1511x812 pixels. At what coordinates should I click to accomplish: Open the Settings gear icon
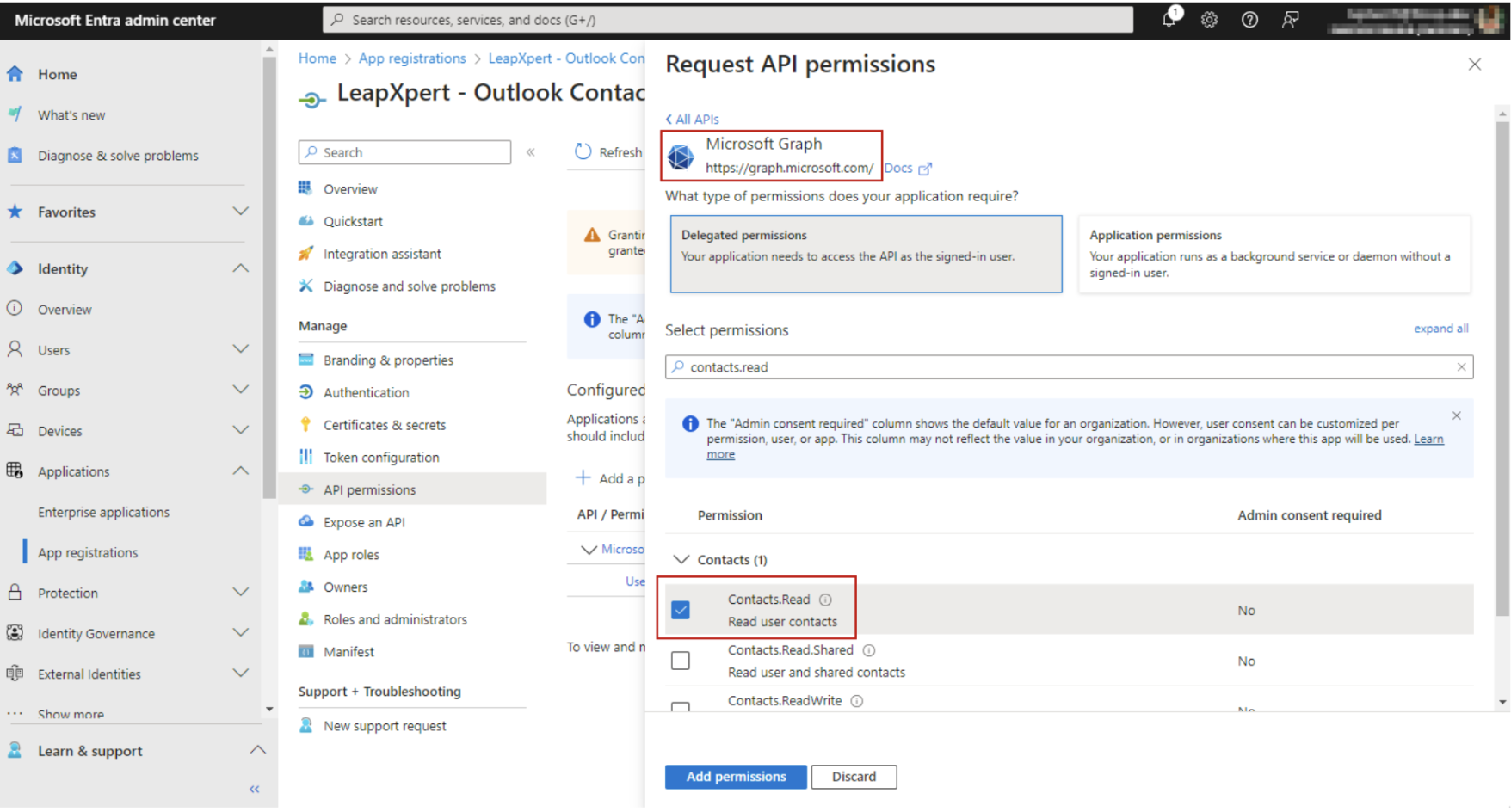(1209, 20)
